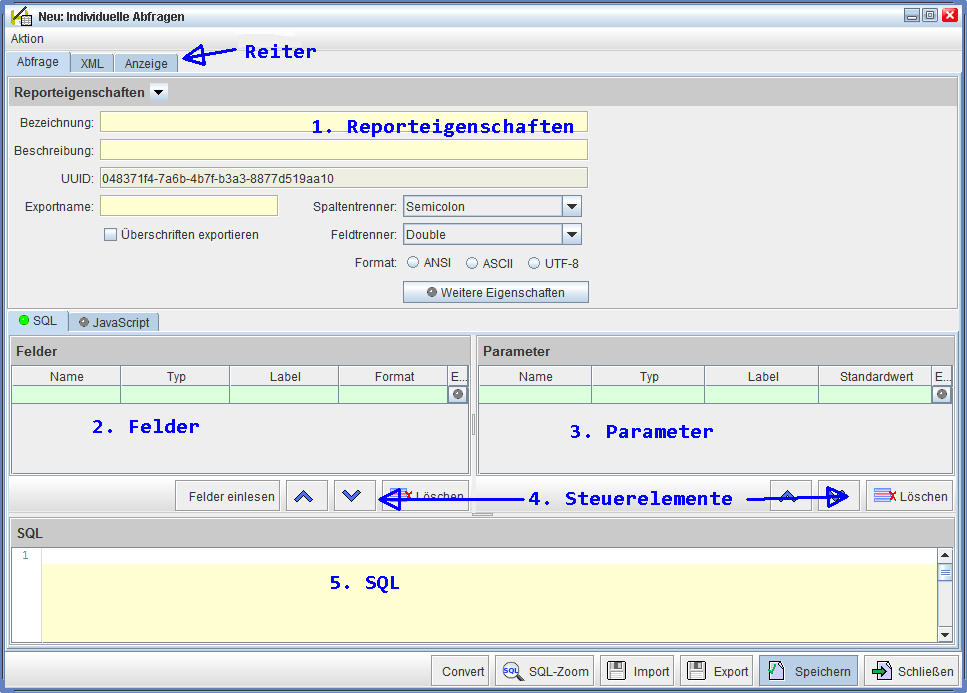Viewport: 967px width, 693px height.
Task: Select ANSI format radio button
Action: pyautogui.click(x=413, y=263)
